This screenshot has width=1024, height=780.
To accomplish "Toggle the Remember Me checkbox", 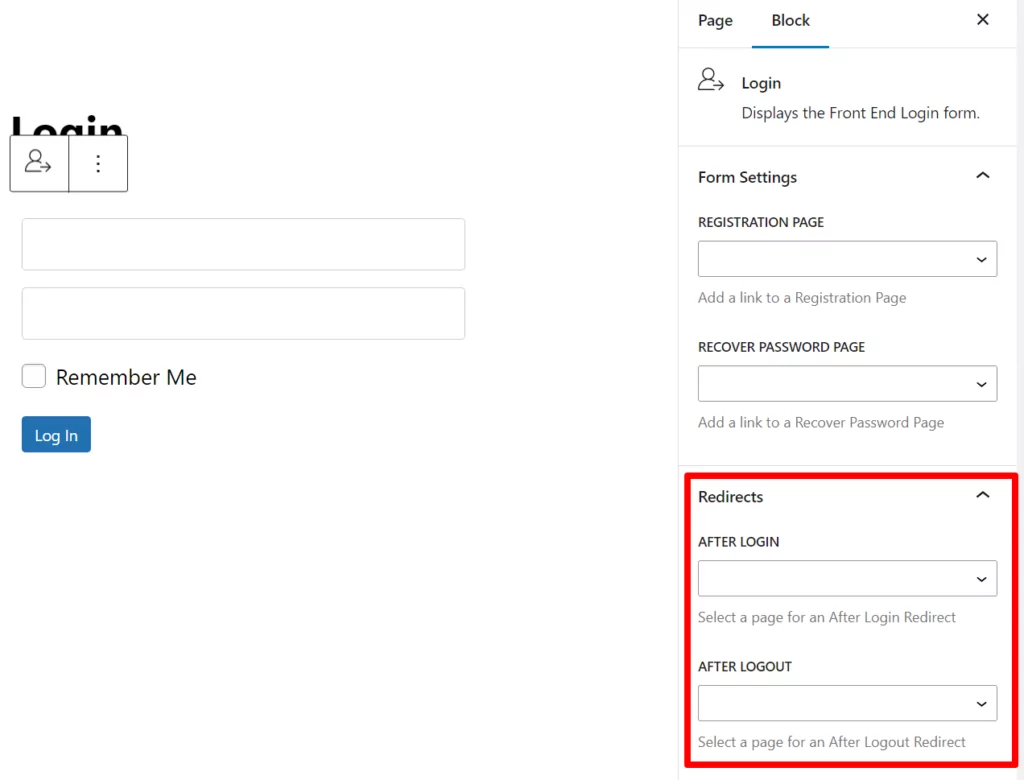I will (x=34, y=376).
